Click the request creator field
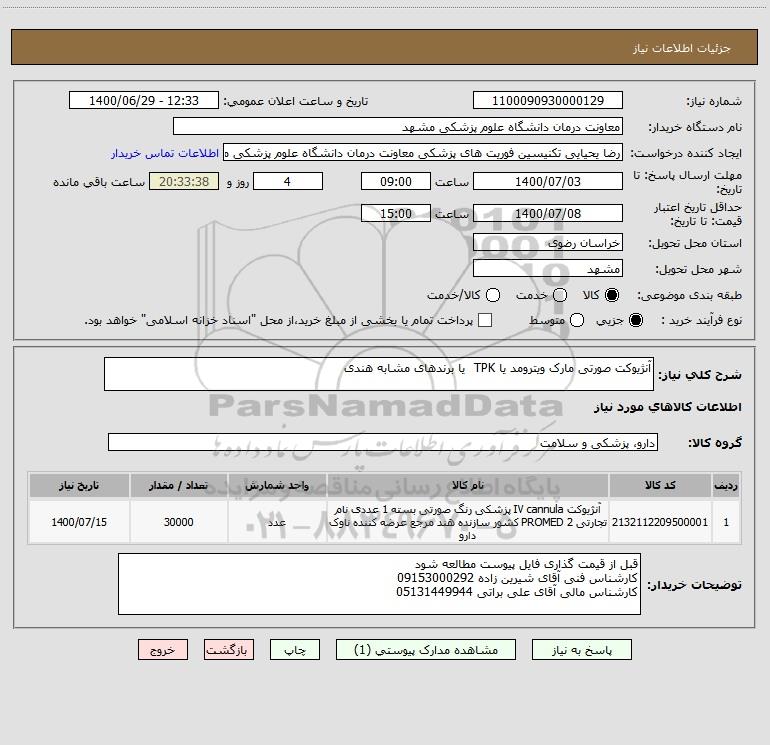The height and width of the screenshot is (745, 770). (x=423, y=153)
